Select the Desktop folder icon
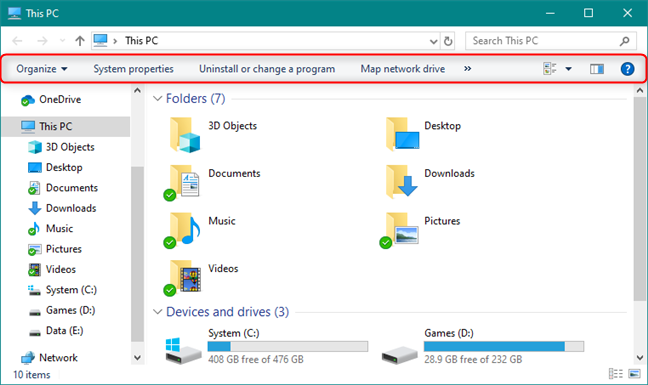Viewport: 648px width, 385px height. coord(402,134)
